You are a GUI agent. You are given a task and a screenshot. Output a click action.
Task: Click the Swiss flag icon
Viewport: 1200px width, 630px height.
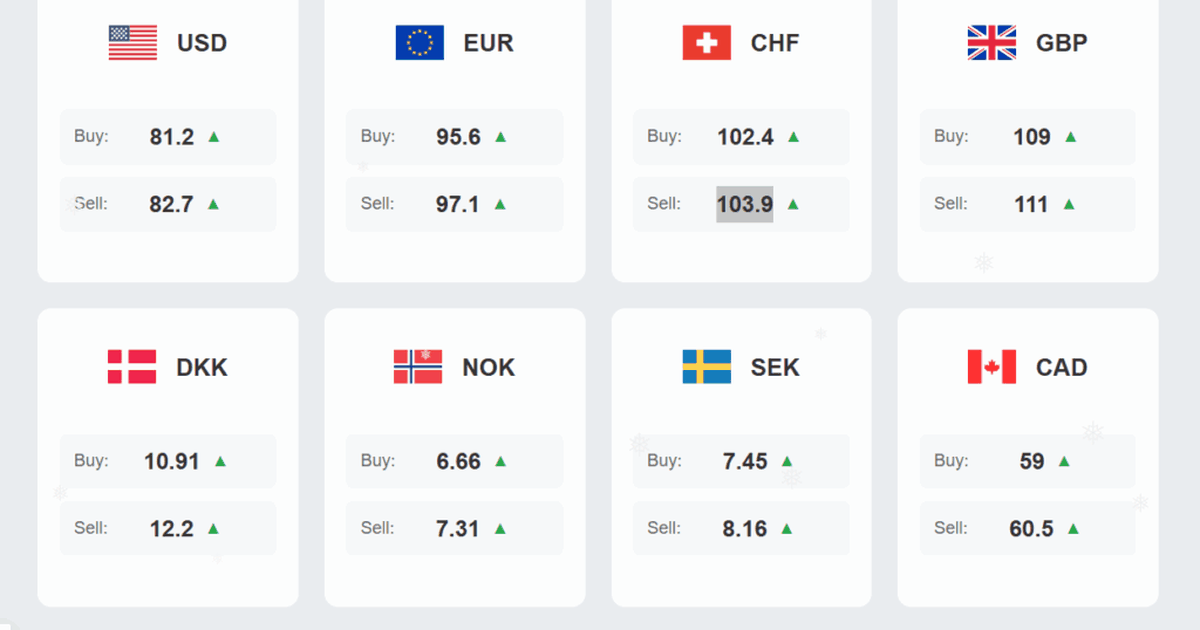(x=707, y=43)
